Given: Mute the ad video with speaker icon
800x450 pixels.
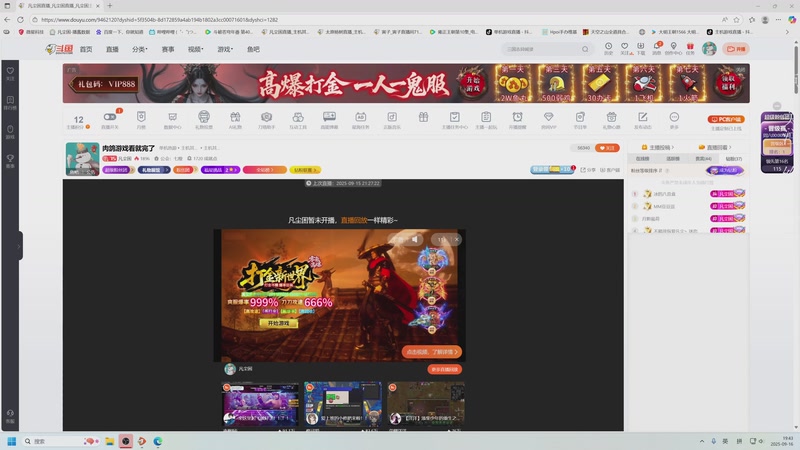Looking at the screenshot, I should (415, 239).
